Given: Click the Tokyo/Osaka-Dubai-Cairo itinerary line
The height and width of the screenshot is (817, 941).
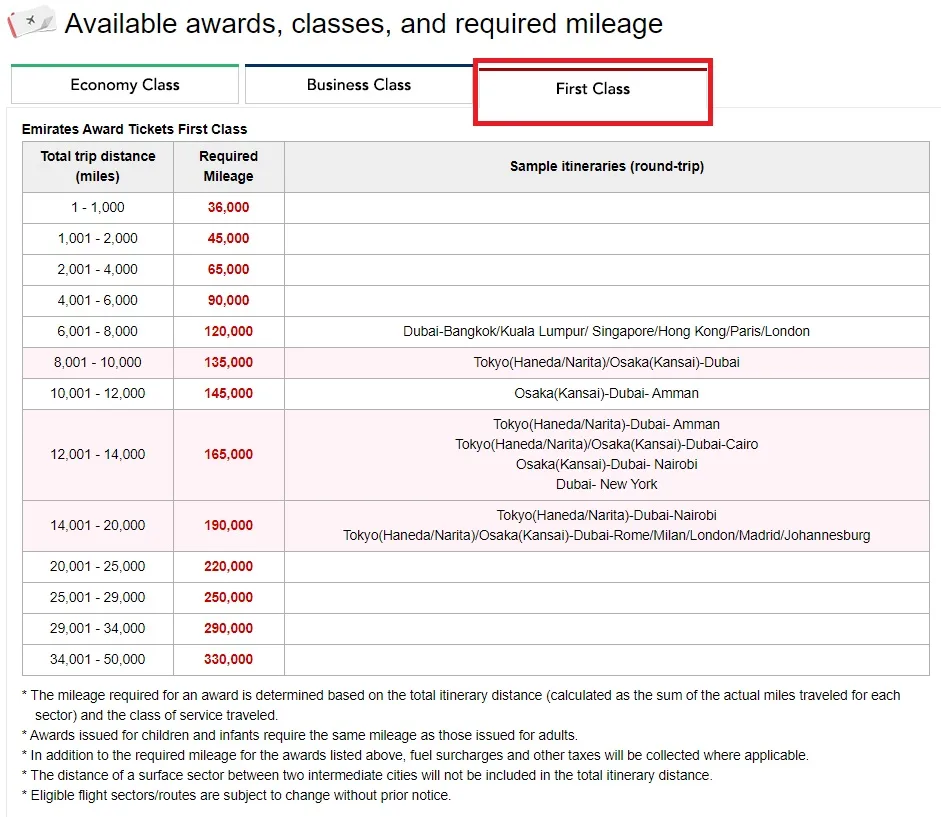Looking at the screenshot, I should click(606, 444).
